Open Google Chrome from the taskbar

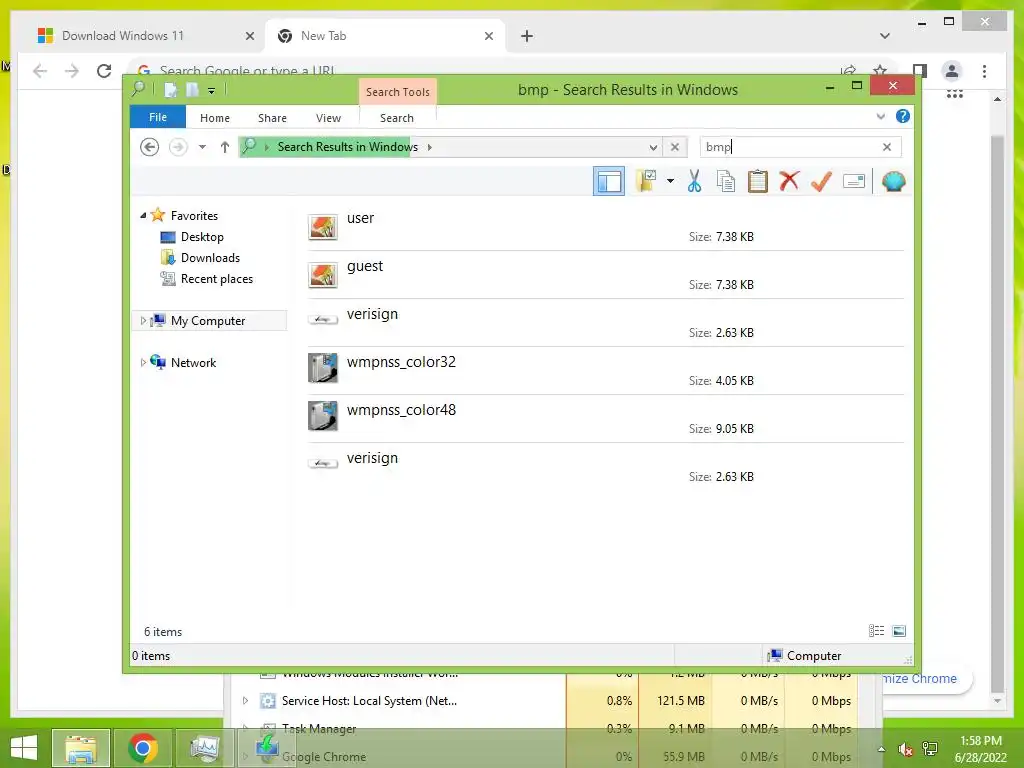point(142,748)
